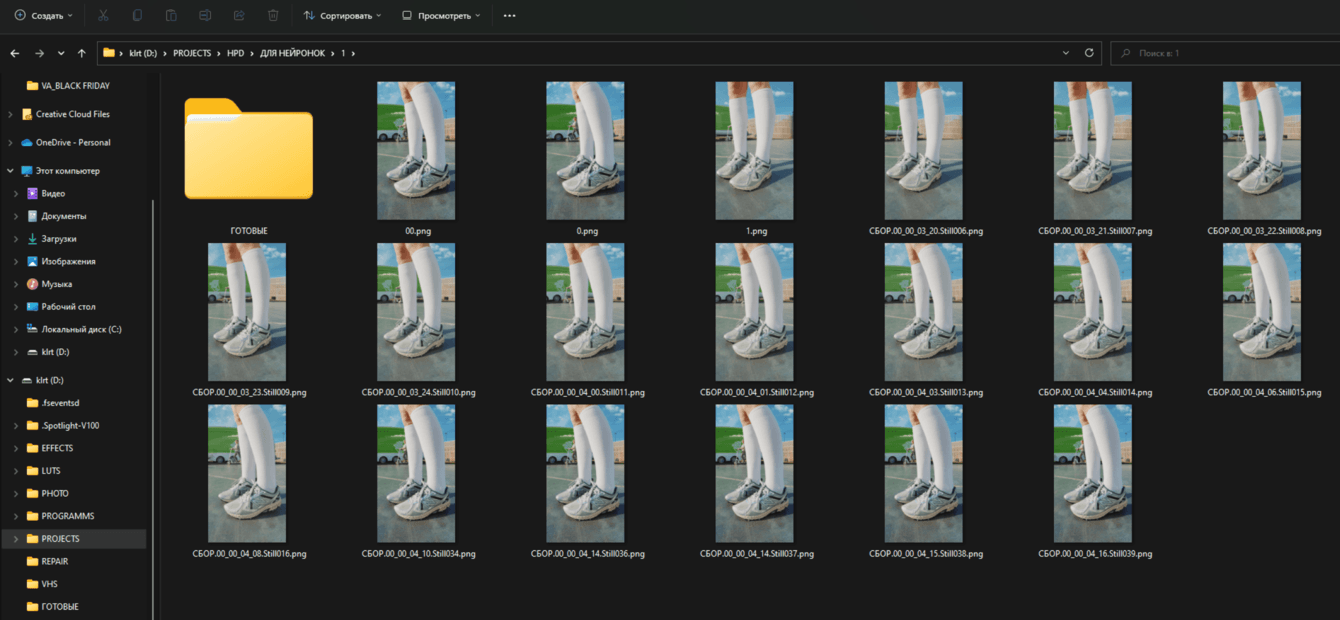
Task: Expand the Этот компьютер tree node
Action: point(11,171)
